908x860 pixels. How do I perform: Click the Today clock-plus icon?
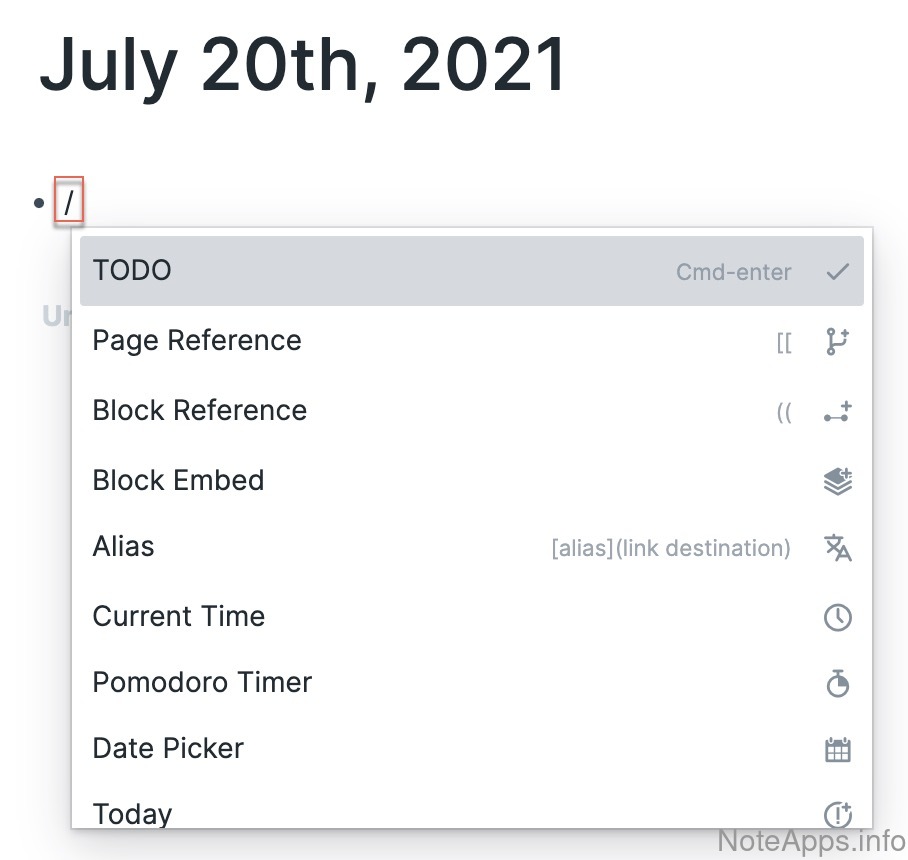point(837,813)
